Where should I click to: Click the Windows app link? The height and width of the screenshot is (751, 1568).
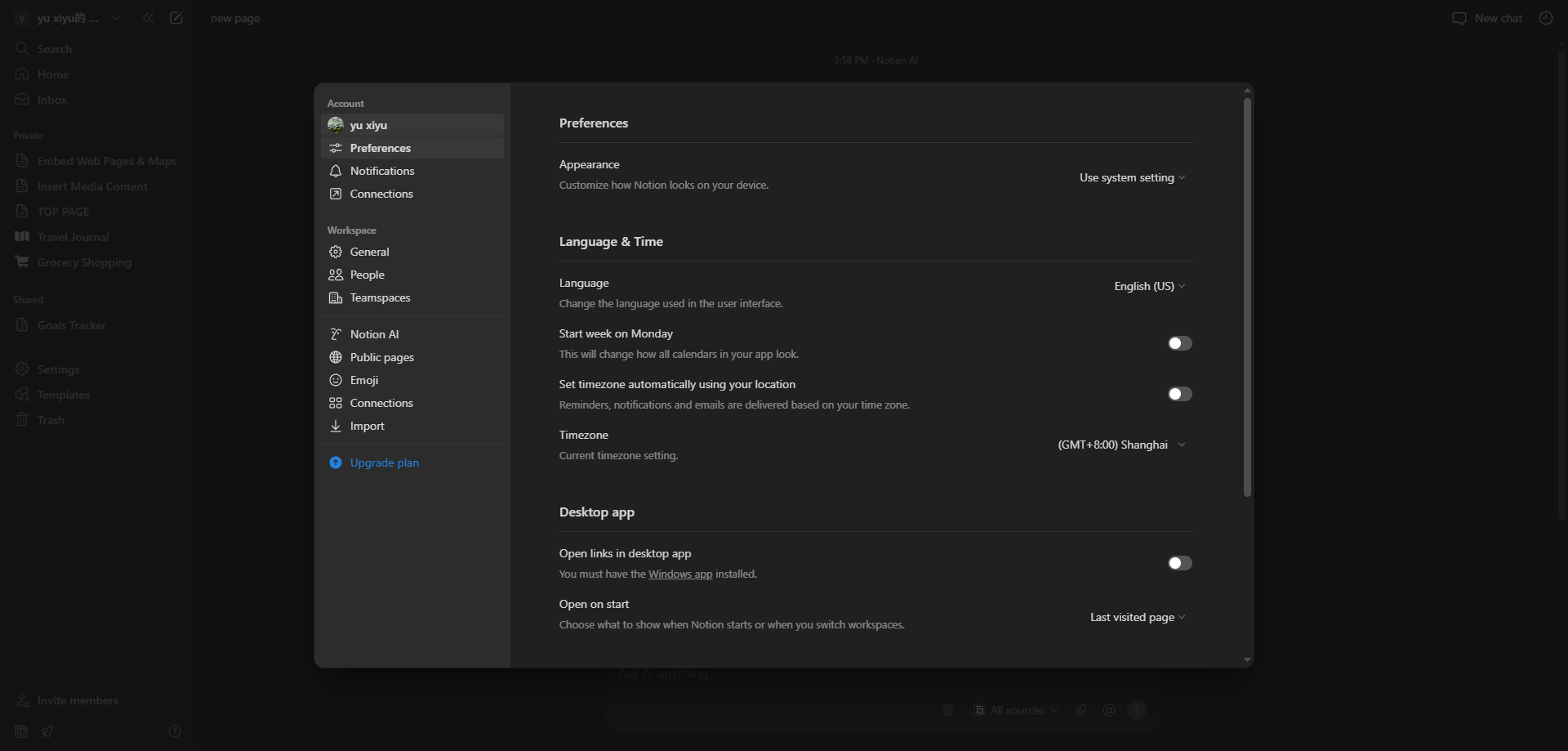[680, 574]
